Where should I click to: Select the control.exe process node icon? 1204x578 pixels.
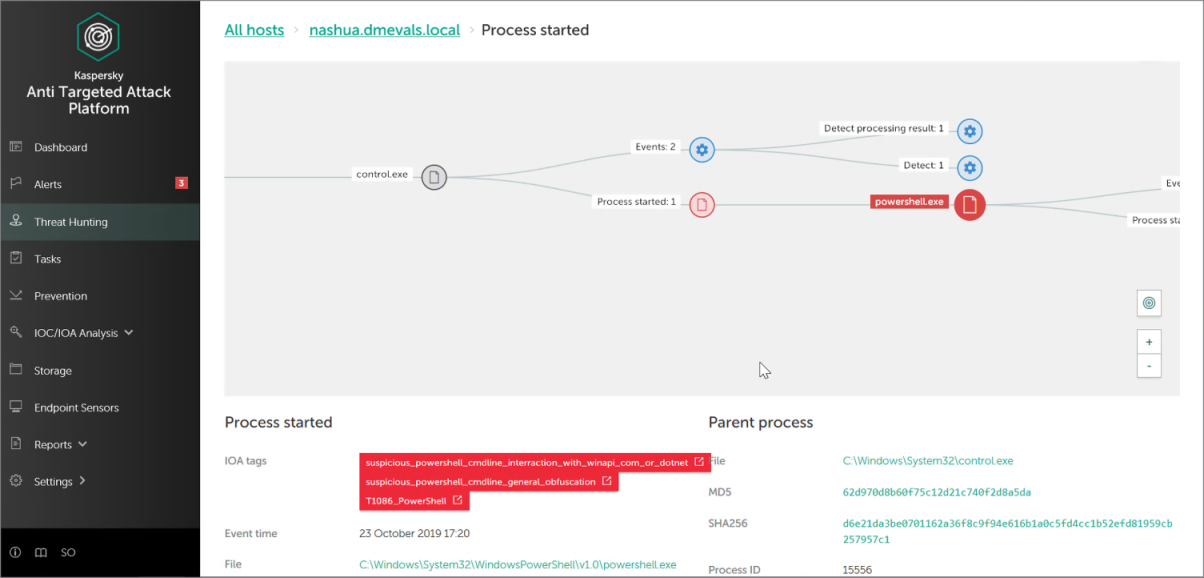click(433, 177)
